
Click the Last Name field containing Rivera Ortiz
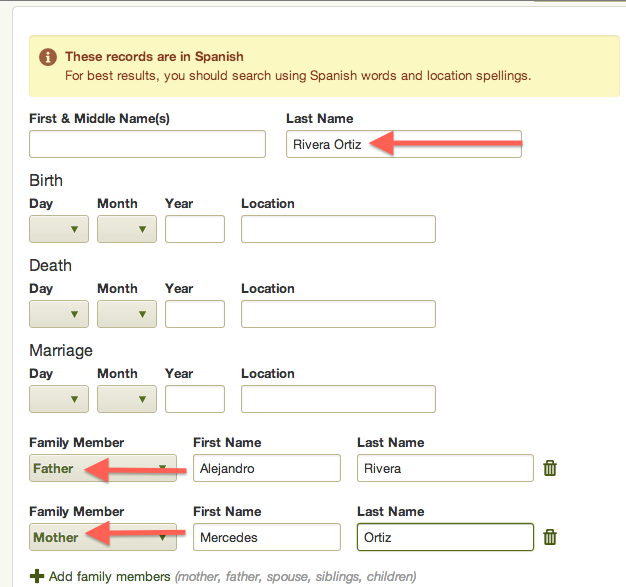404,144
